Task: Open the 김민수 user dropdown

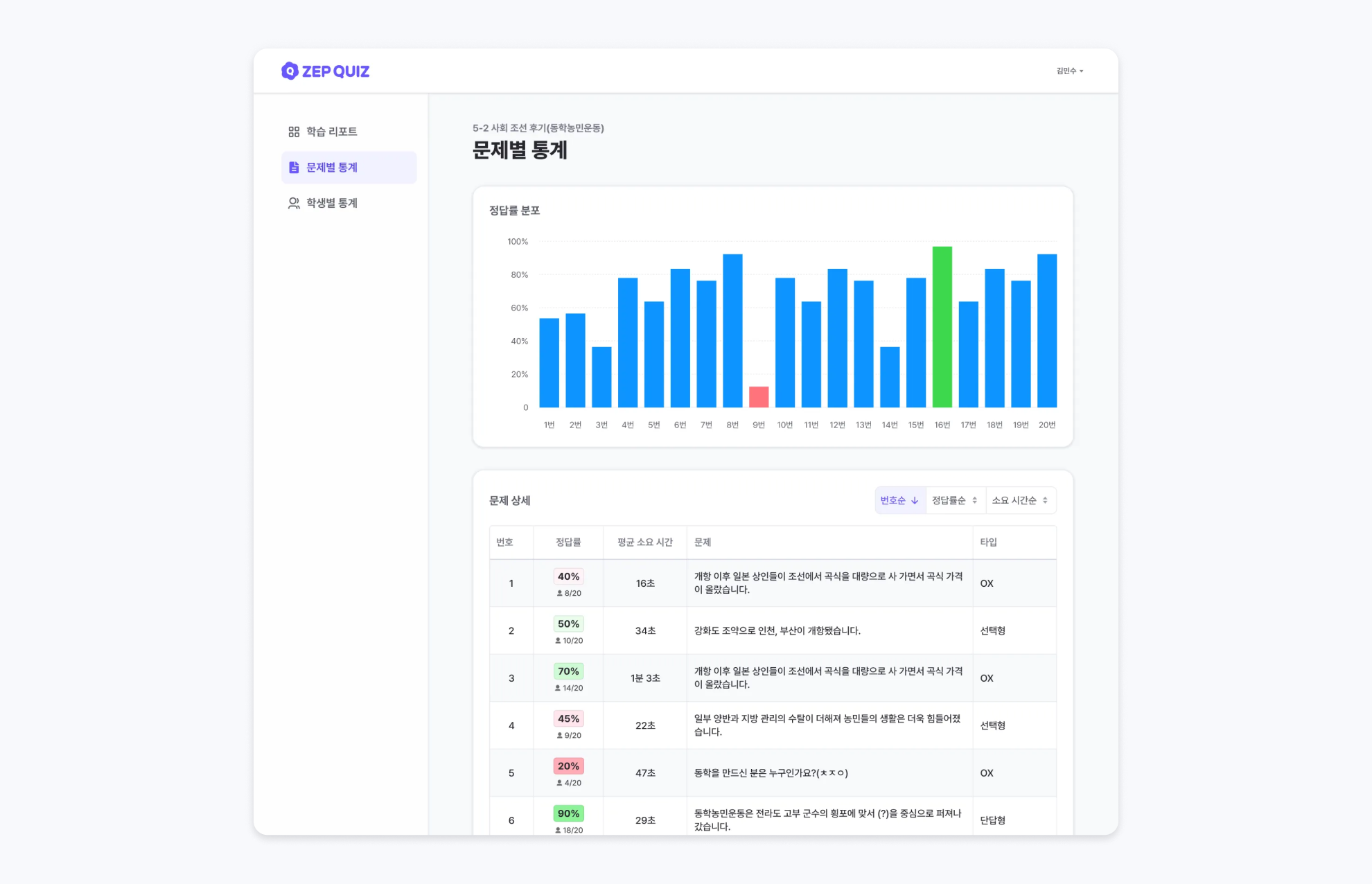Action: pos(1069,71)
